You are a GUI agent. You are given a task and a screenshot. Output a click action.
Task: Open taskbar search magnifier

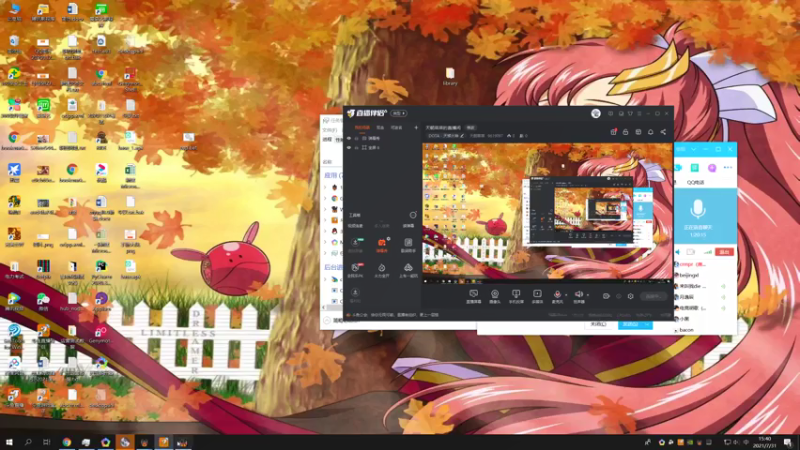tap(28, 442)
